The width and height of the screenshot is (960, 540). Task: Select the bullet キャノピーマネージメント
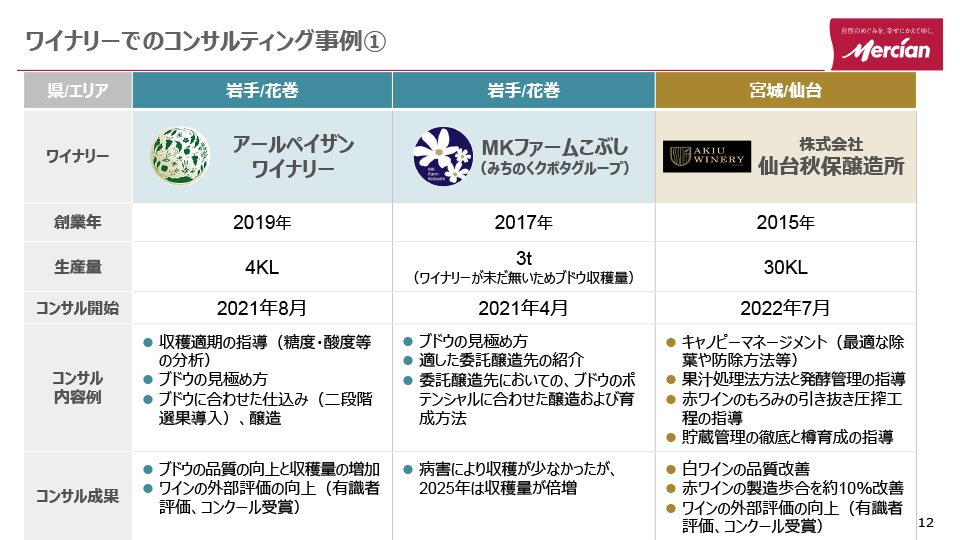(x=793, y=351)
